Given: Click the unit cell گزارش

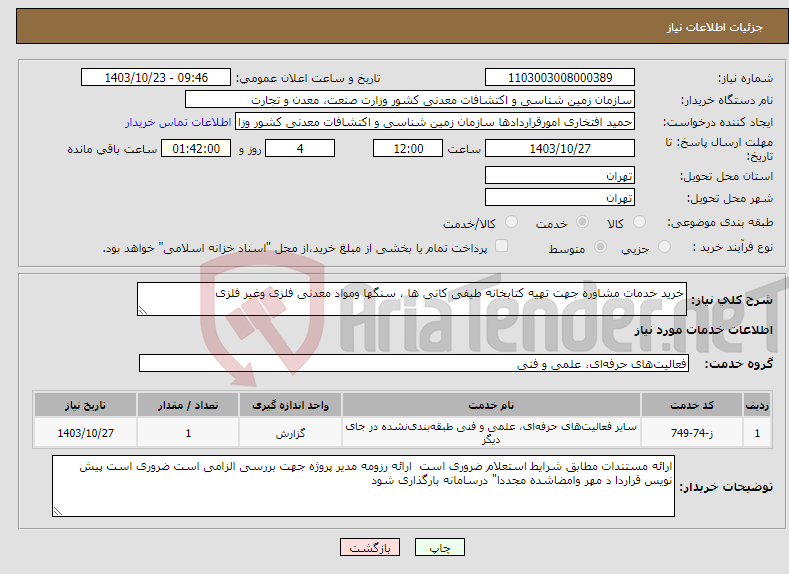Looking at the screenshot, I should [290, 433].
